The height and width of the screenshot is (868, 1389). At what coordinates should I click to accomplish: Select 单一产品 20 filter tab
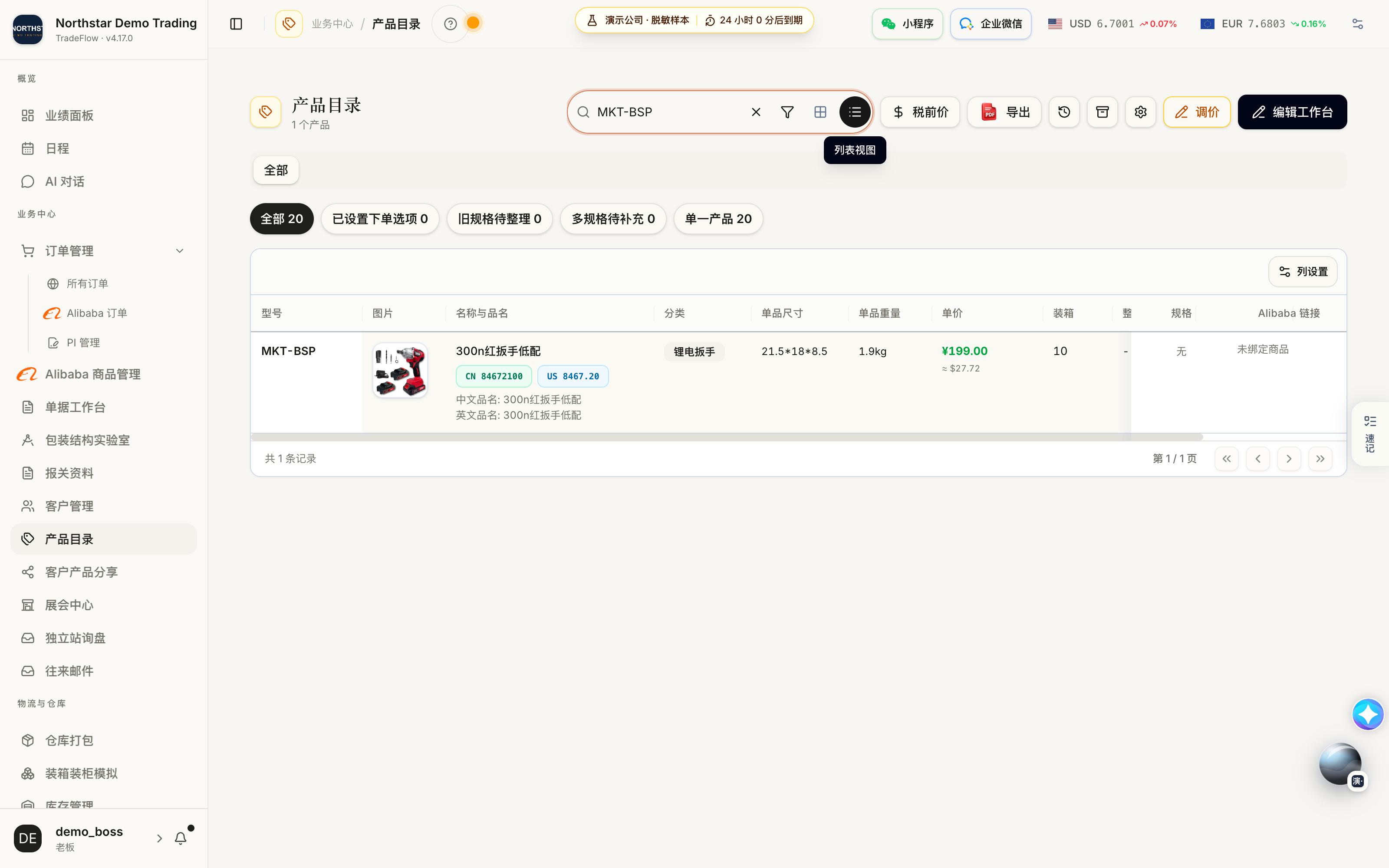point(718,219)
